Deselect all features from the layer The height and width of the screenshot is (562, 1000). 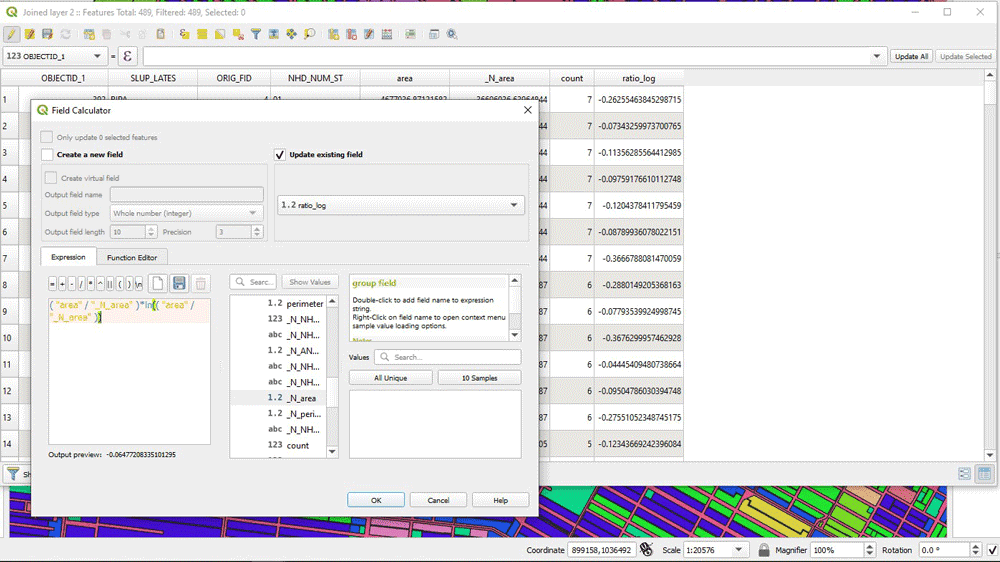tap(238, 34)
